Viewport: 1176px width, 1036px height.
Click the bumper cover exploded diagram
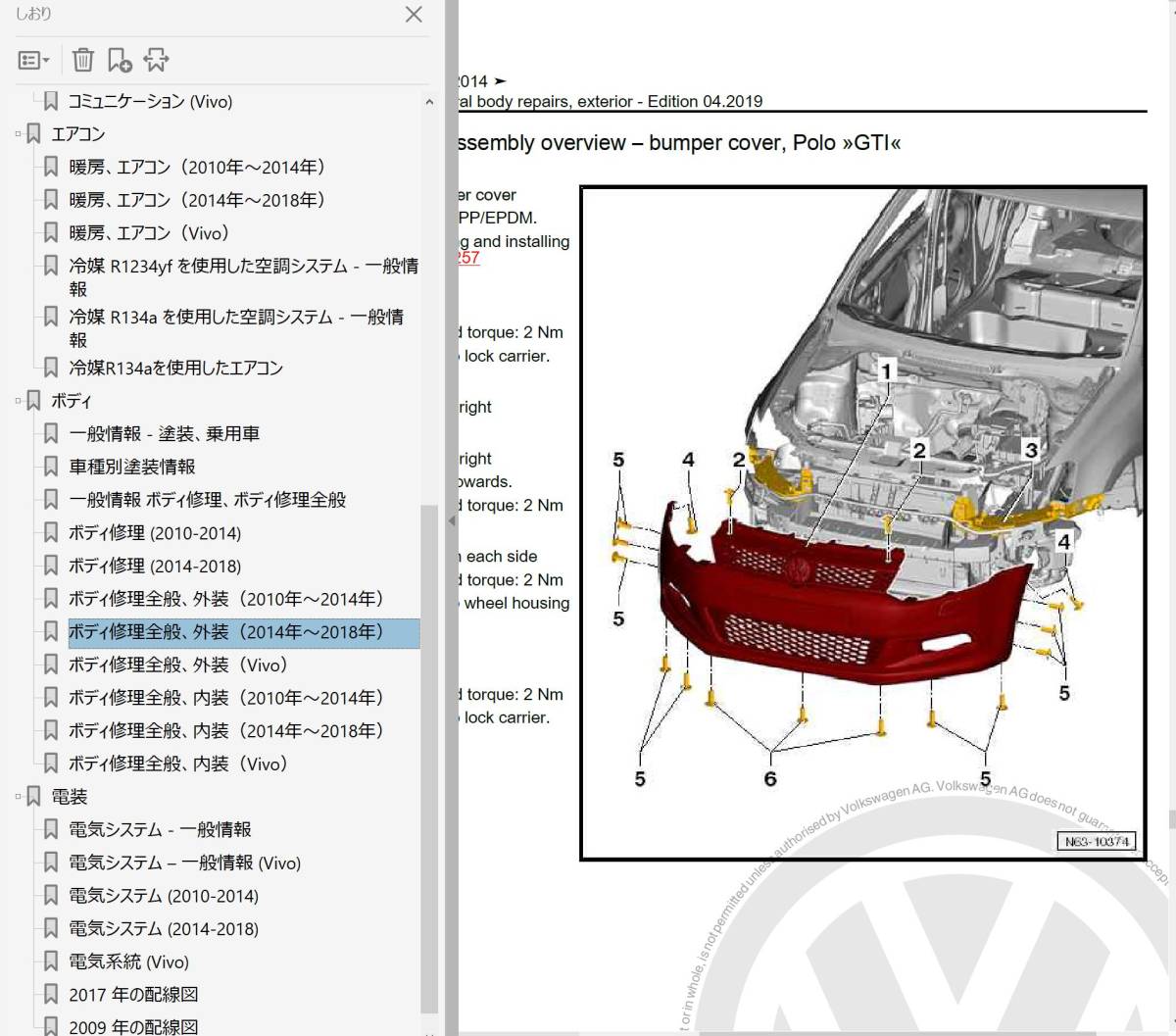[x=863, y=523]
